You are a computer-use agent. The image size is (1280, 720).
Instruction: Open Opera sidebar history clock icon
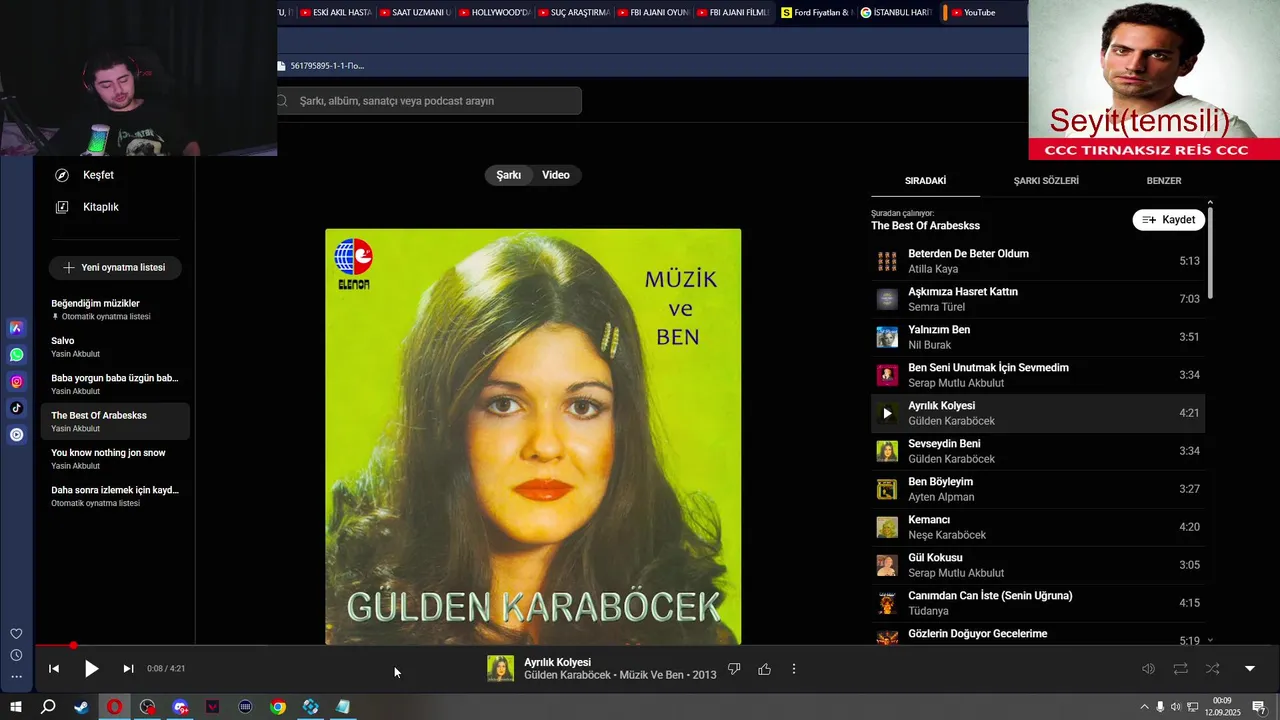16,655
